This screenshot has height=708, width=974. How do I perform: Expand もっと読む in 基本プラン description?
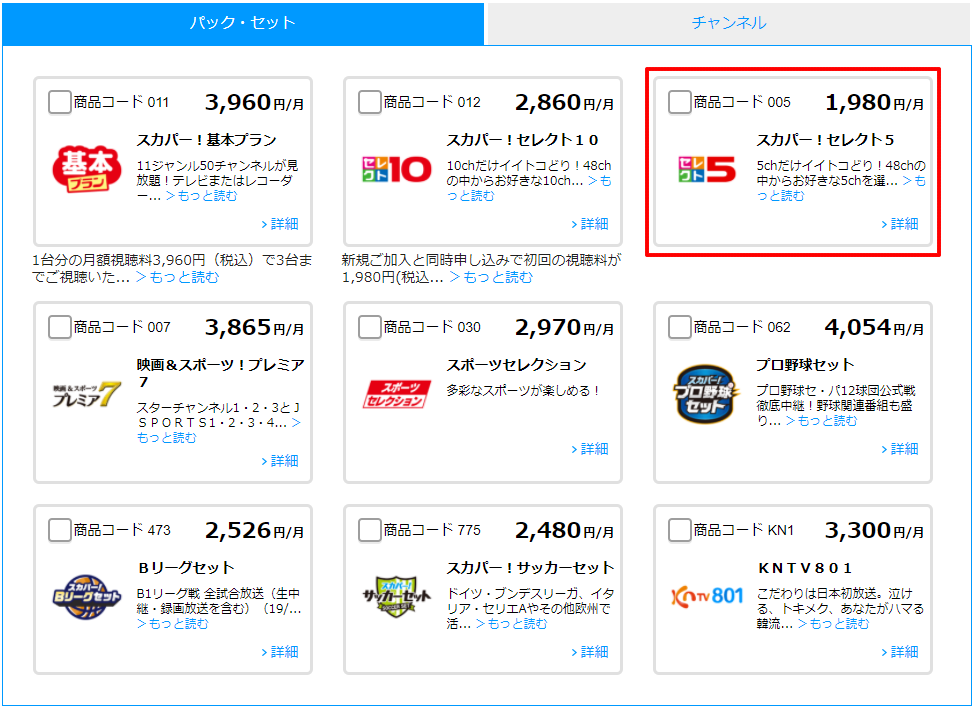pyautogui.click(x=201, y=196)
